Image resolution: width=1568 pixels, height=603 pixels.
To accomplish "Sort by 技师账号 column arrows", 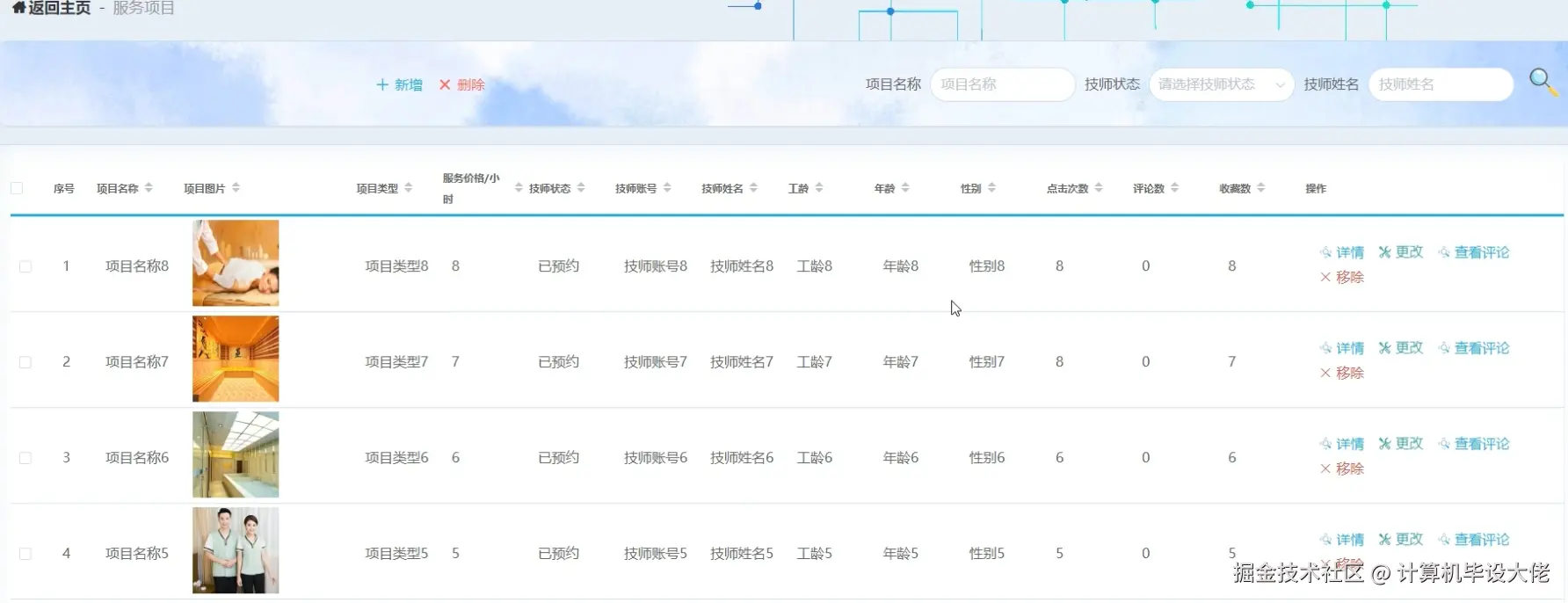I will tap(667, 188).
